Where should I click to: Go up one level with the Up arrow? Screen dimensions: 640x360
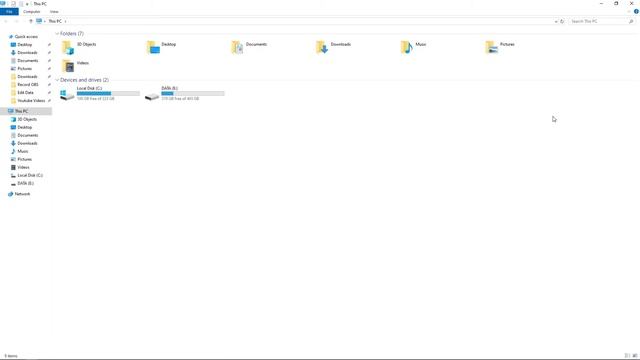pos(31,21)
